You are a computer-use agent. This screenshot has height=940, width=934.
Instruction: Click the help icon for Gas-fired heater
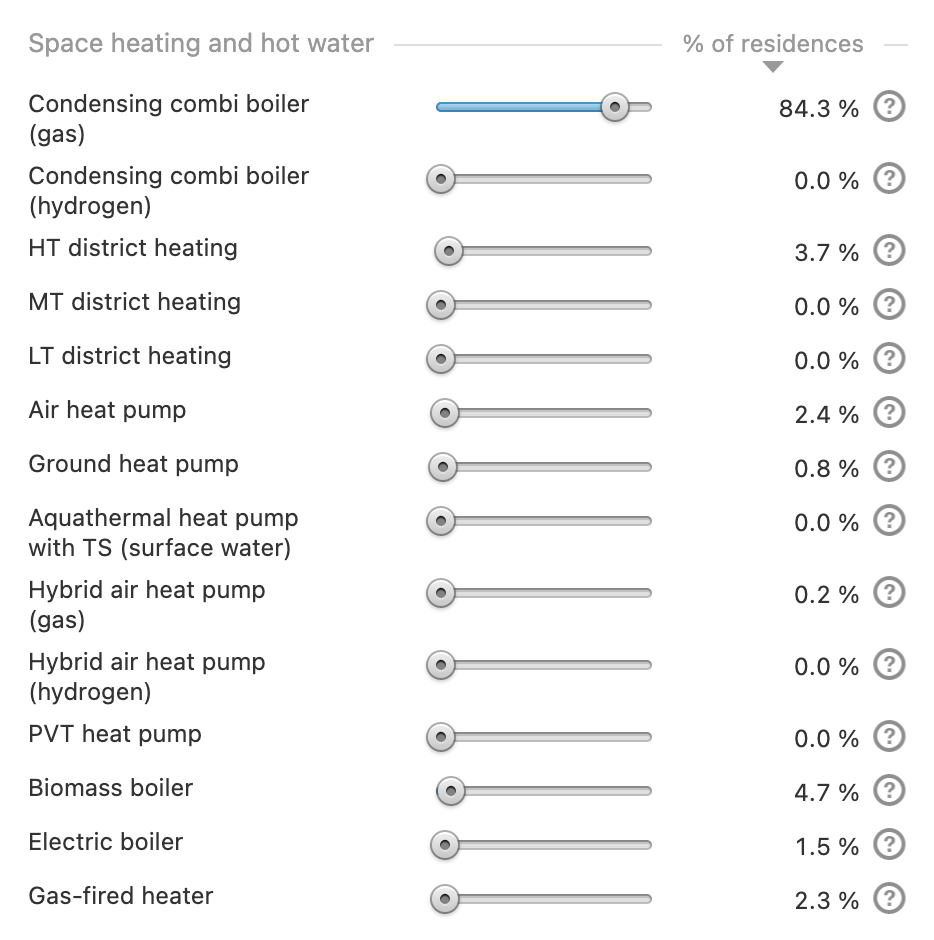[x=889, y=898]
